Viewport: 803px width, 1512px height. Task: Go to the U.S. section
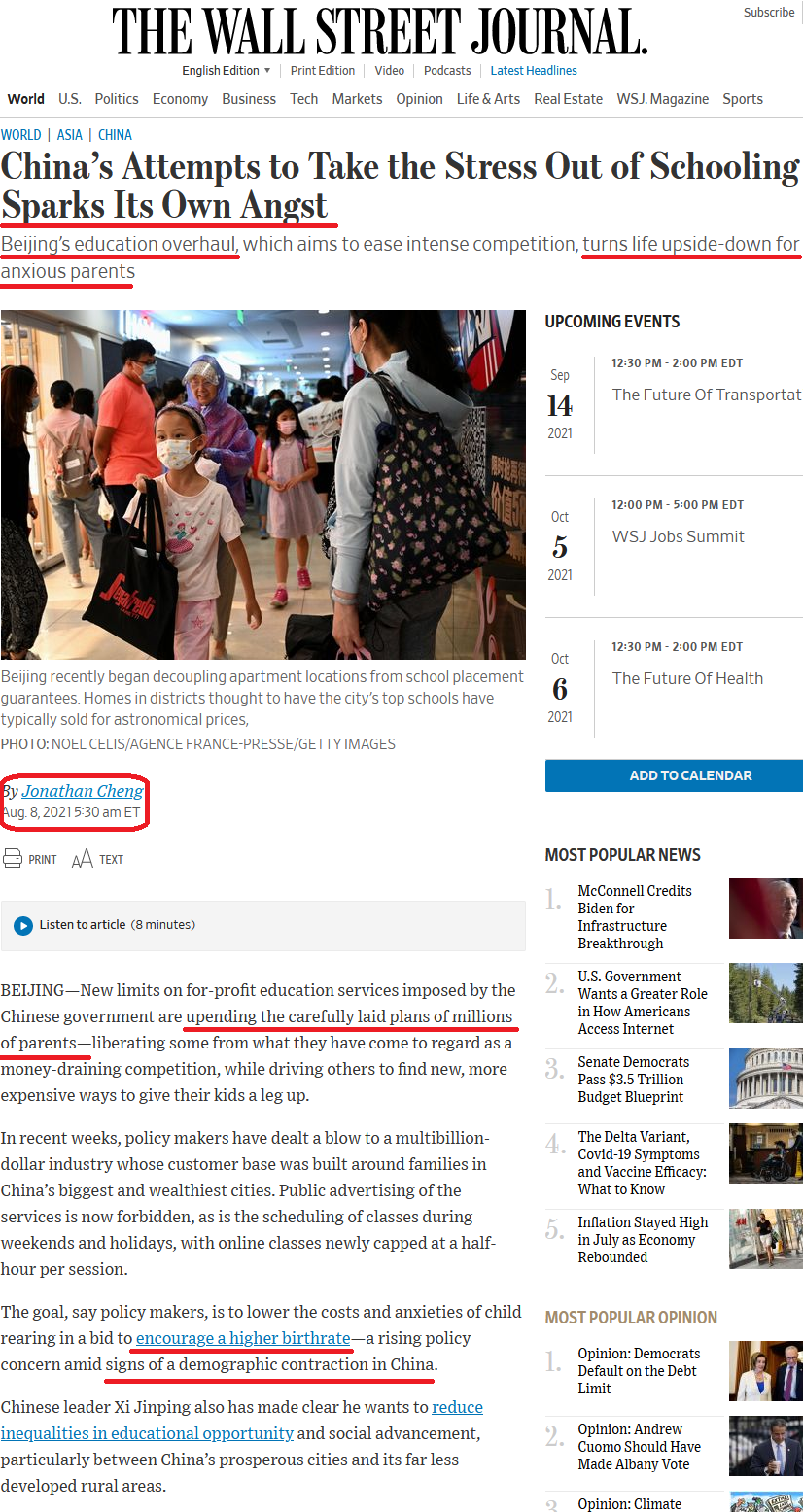point(70,99)
